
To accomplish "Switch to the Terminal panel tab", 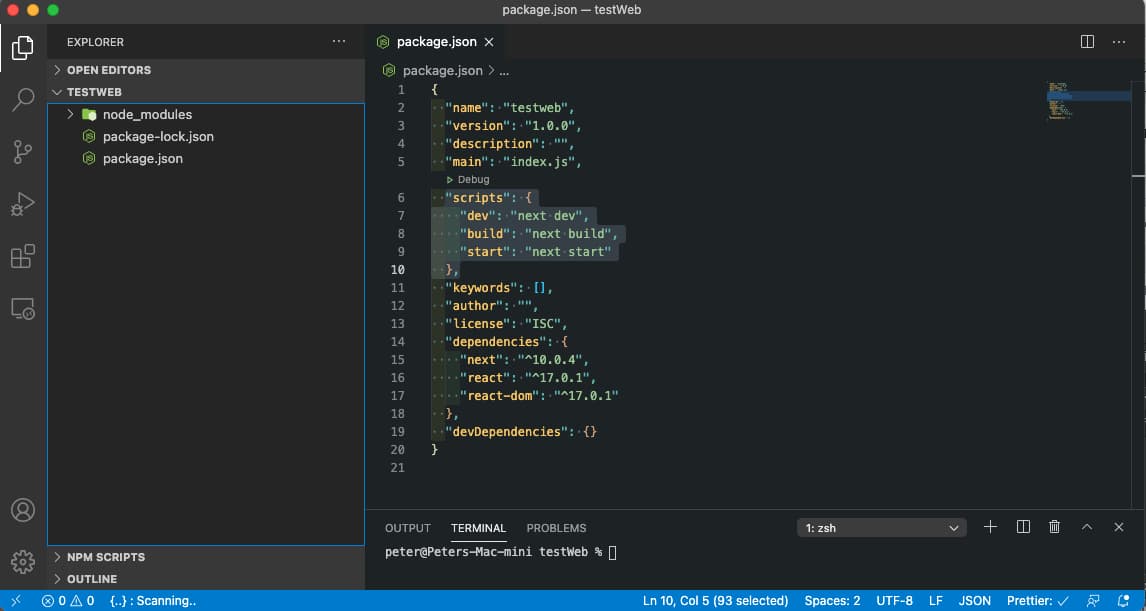I will (x=479, y=528).
